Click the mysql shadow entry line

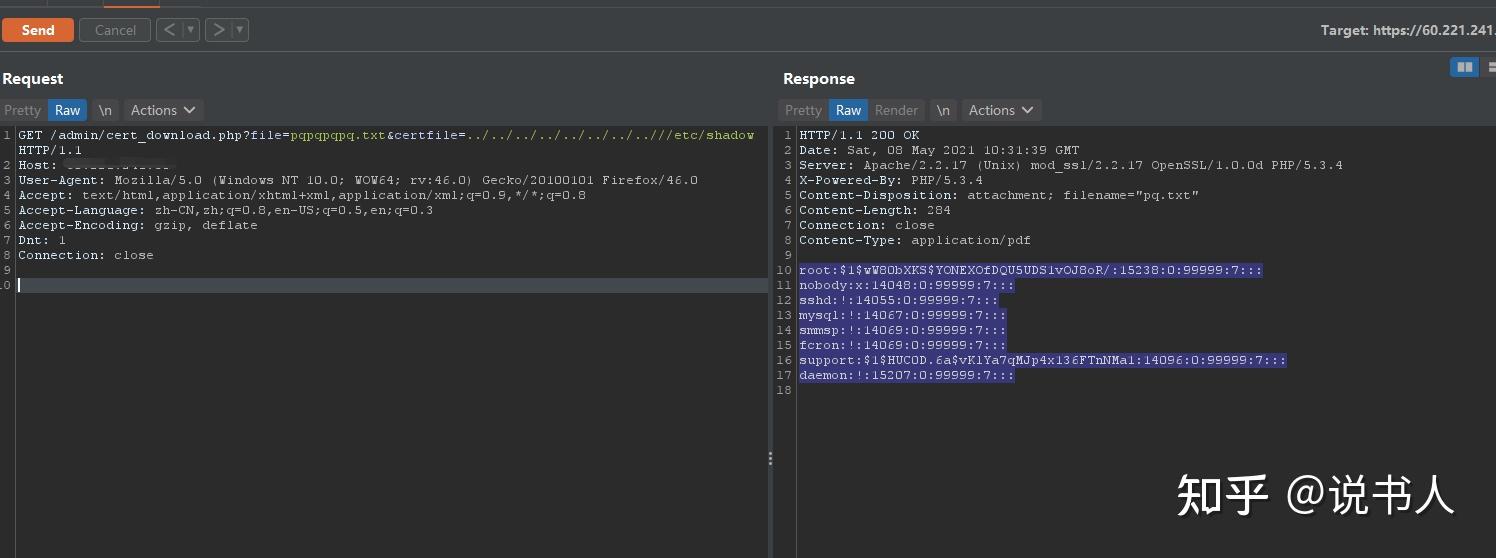(x=903, y=315)
